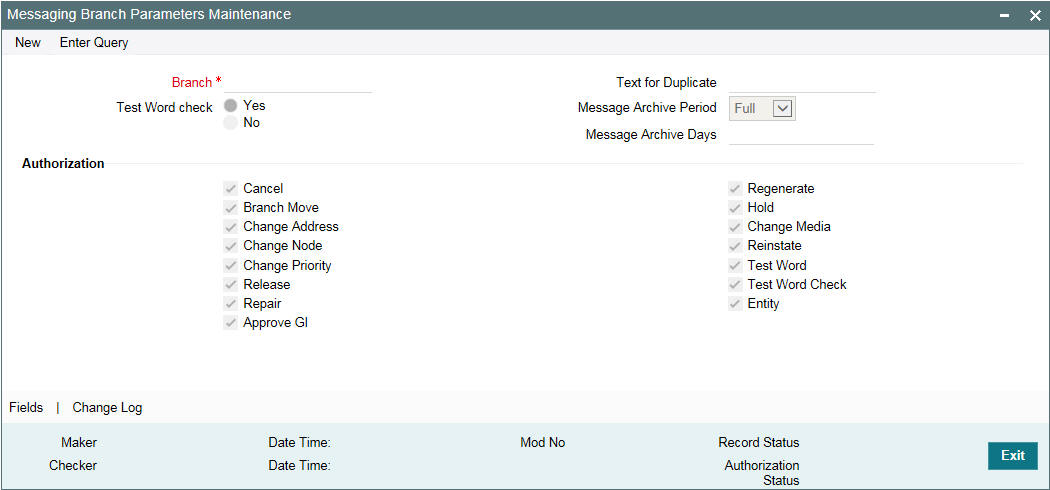Click the Checker label
The image size is (1050, 490).
click(73, 465)
